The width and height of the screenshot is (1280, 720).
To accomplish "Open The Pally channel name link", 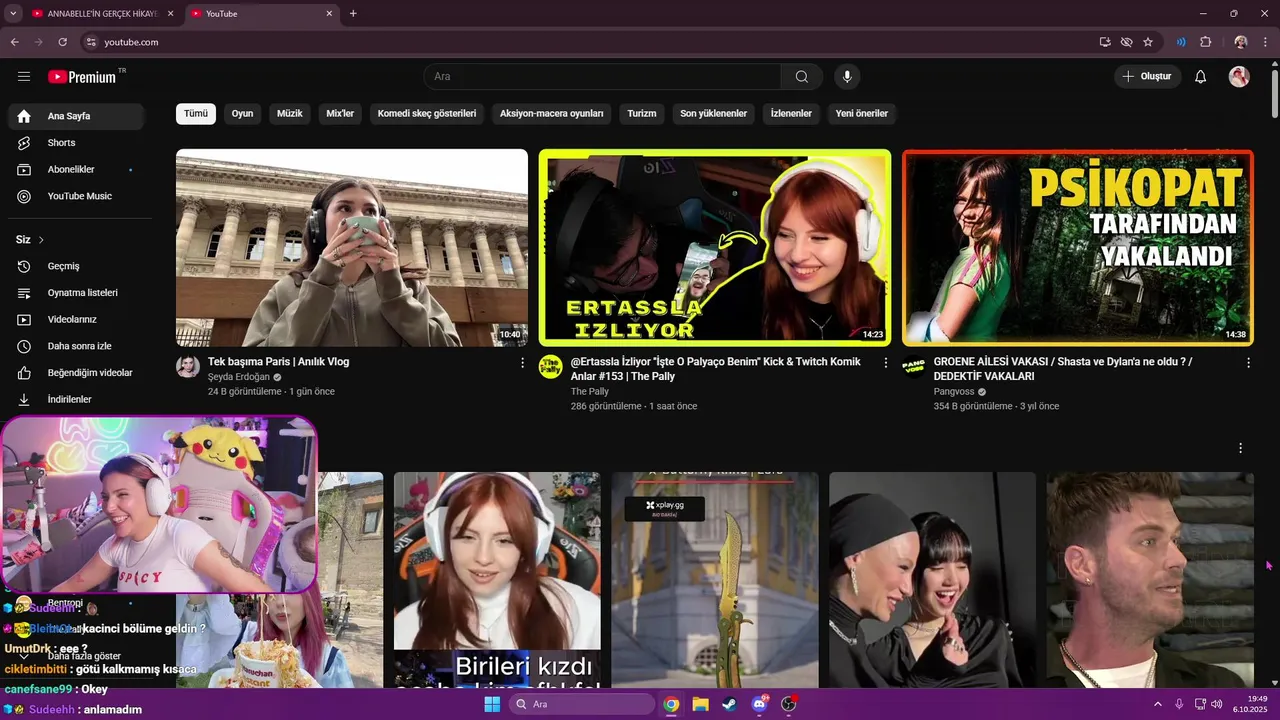I will 590,392.
